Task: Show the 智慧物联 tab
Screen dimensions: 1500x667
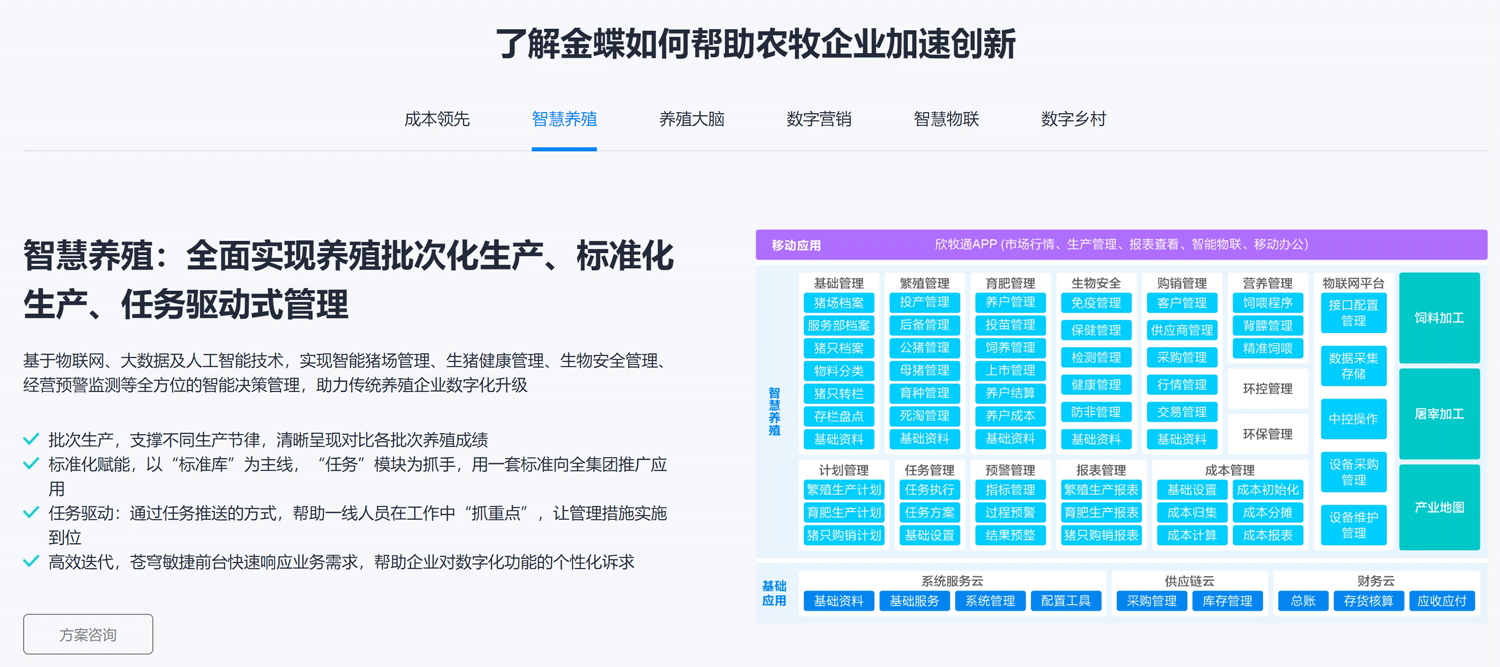Action: click(946, 119)
